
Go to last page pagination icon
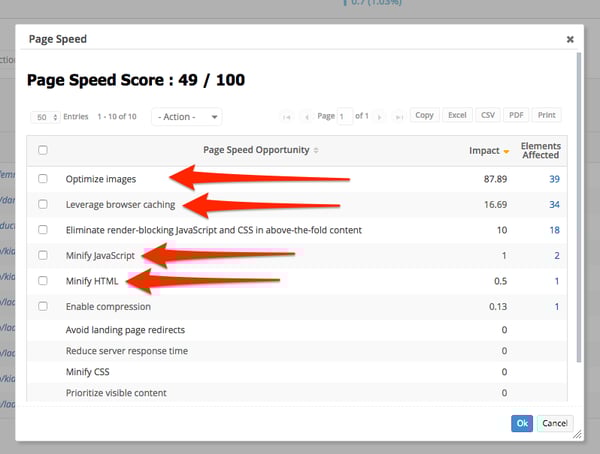399,117
